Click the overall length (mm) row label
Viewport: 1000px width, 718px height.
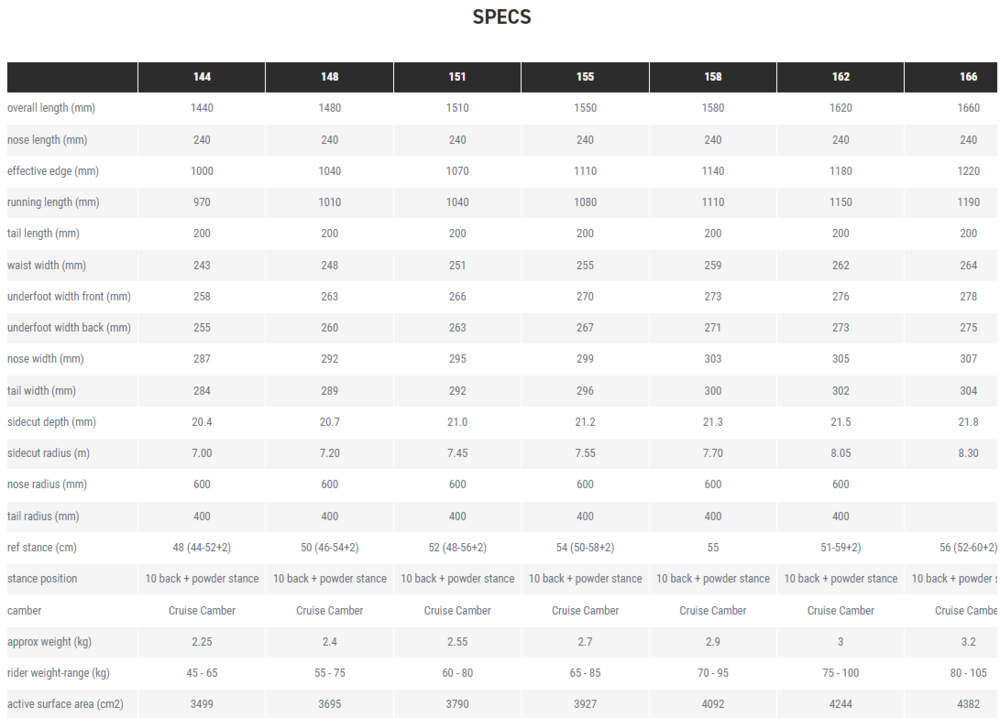coord(51,108)
